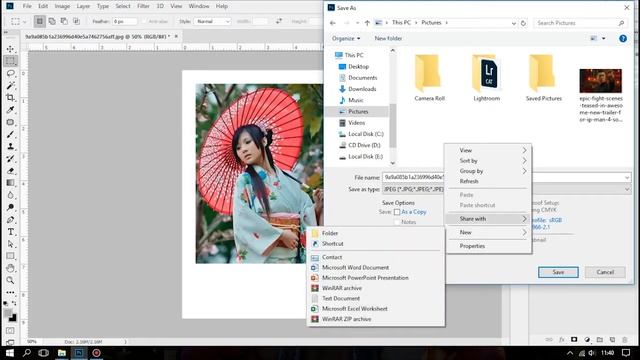Select the Eraser tool
This screenshot has height=360, width=640.
click(11, 171)
